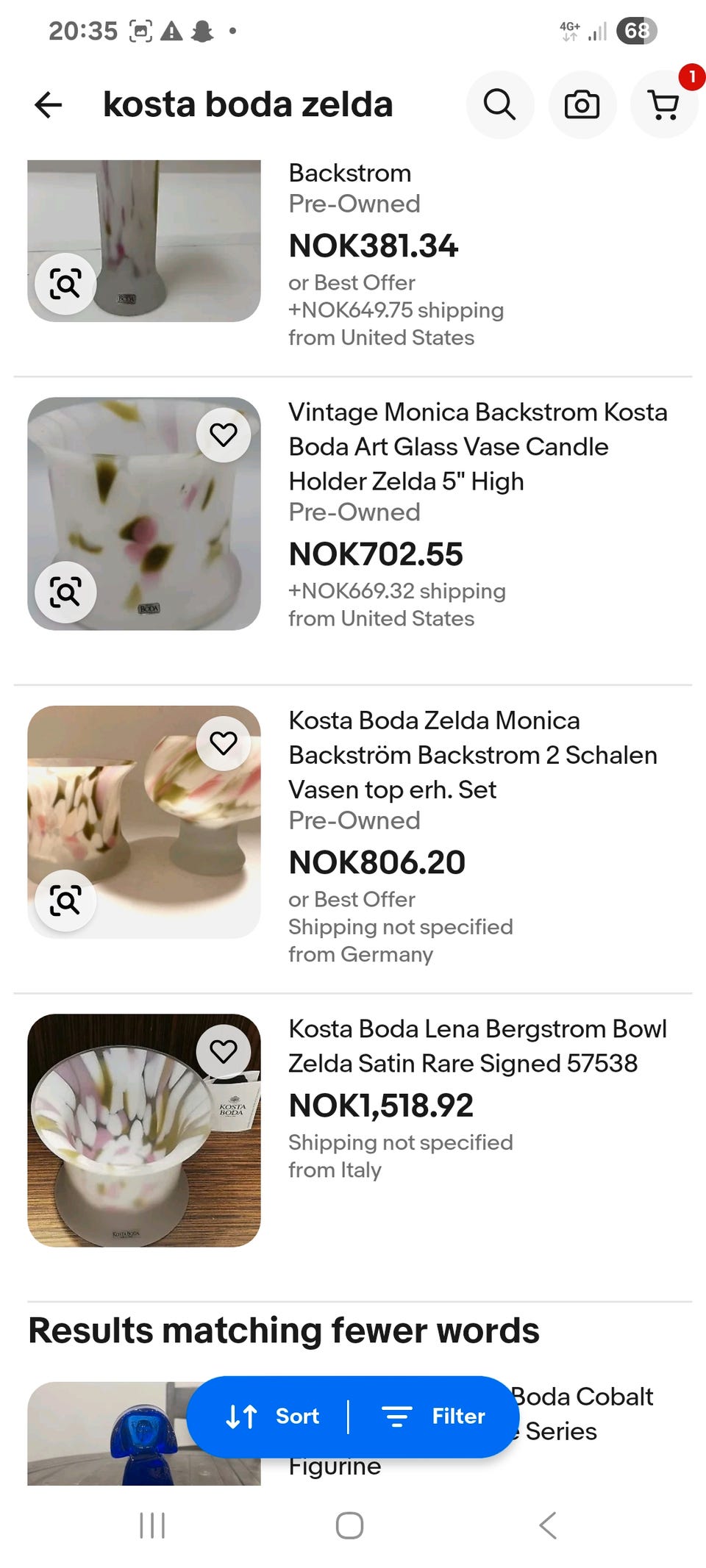Tap the back arrow beside search title
The width and height of the screenshot is (706, 1568).
click(x=49, y=104)
